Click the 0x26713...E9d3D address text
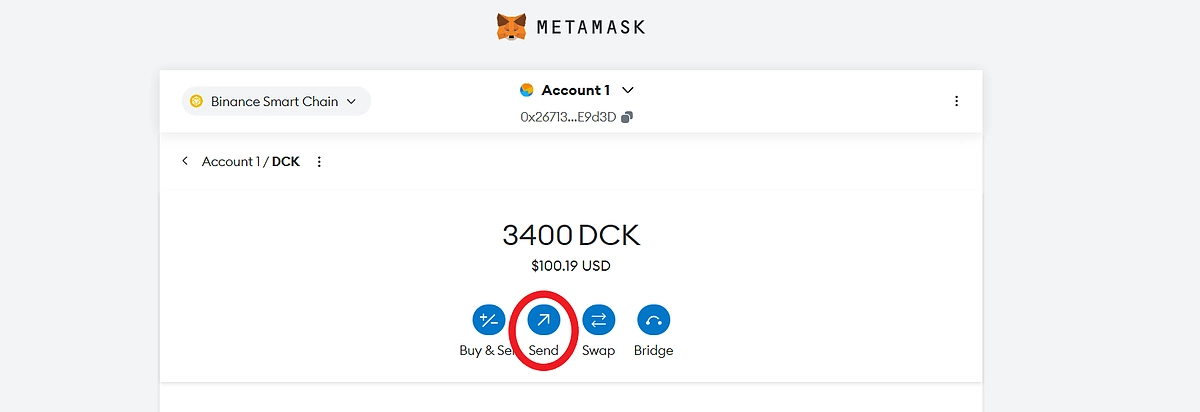 tap(567, 117)
